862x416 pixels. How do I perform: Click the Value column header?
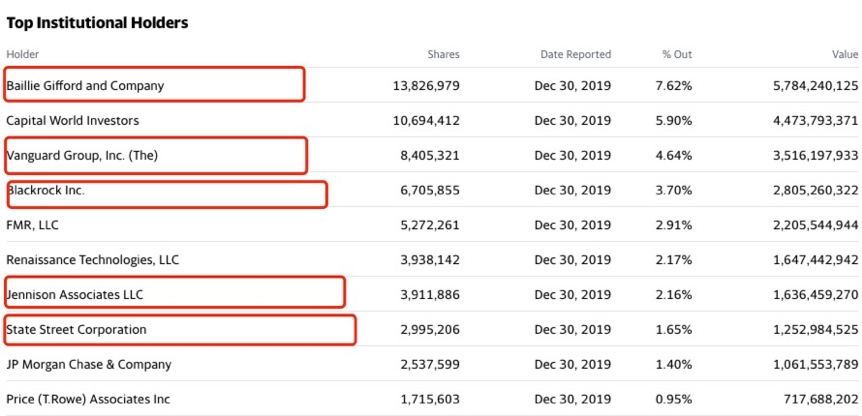point(844,54)
